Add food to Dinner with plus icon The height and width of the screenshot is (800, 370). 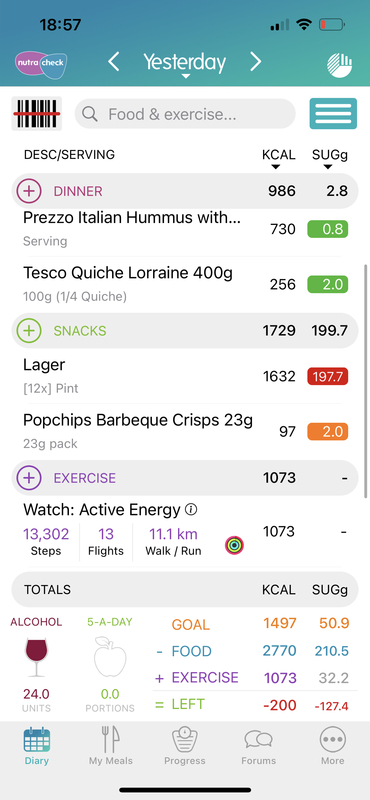pos(29,191)
